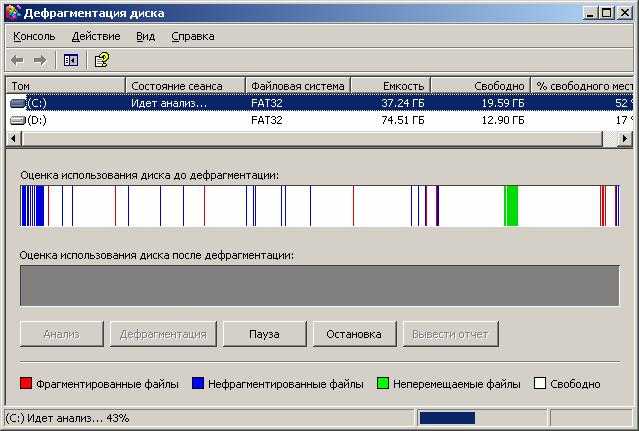
Task: Open the Справка menu
Action: point(193,36)
